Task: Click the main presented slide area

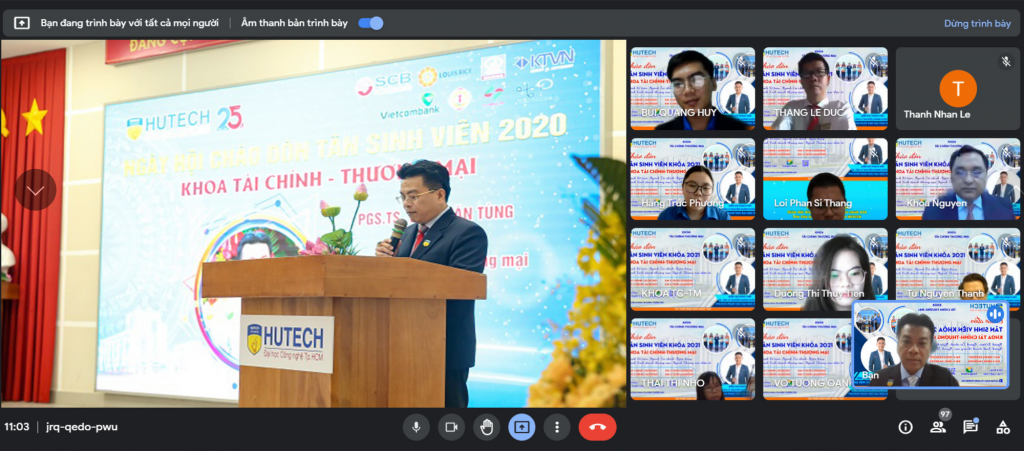Action: (x=313, y=224)
